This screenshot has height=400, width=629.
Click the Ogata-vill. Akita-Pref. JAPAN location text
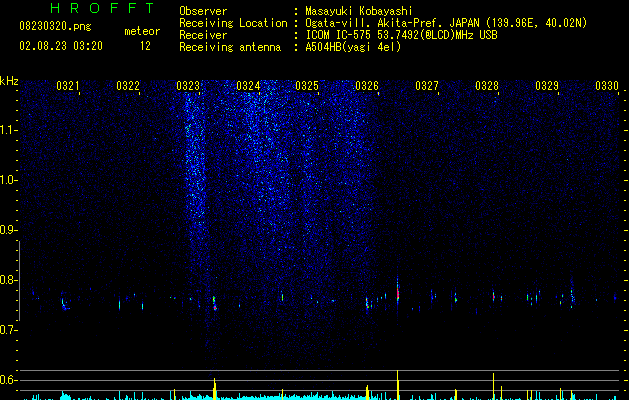[x=446, y=23]
